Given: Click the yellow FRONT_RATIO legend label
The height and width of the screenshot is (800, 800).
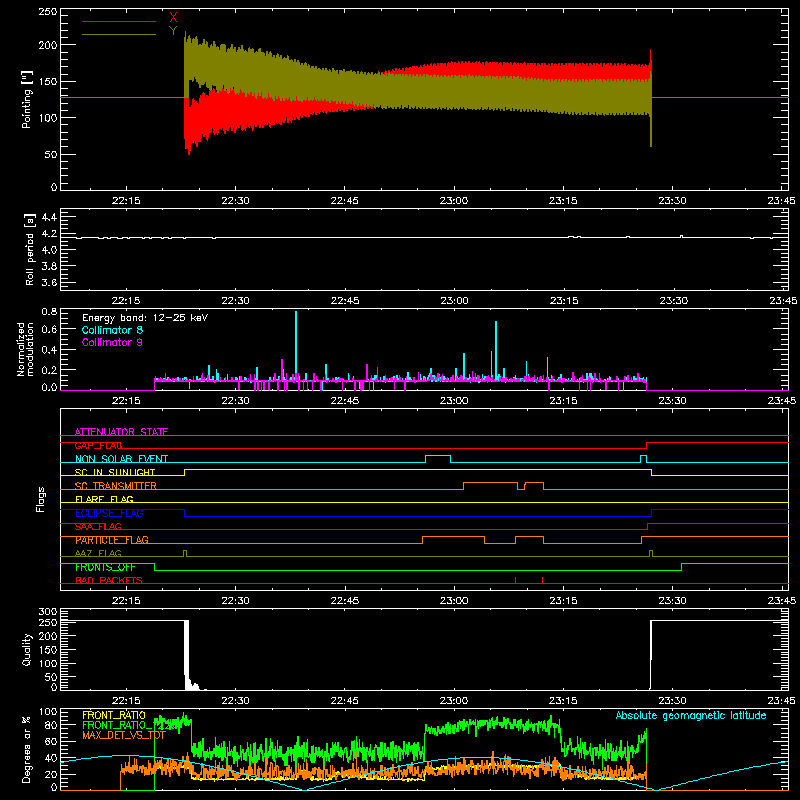Looking at the screenshot, I should pos(114,715).
